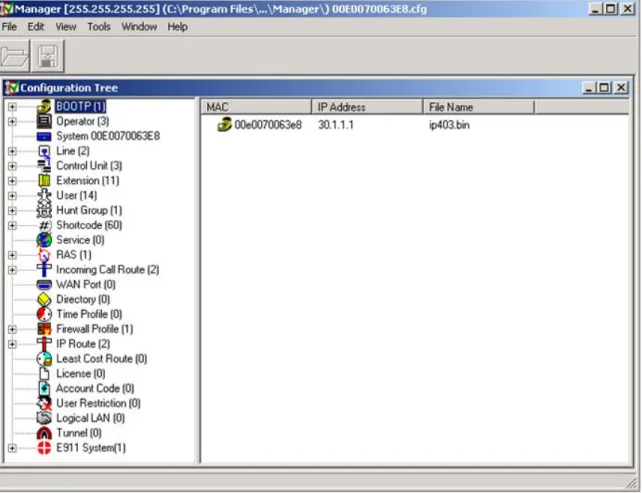Click the Control Unit icon
This screenshot has width=642, height=493.
tap(44, 166)
